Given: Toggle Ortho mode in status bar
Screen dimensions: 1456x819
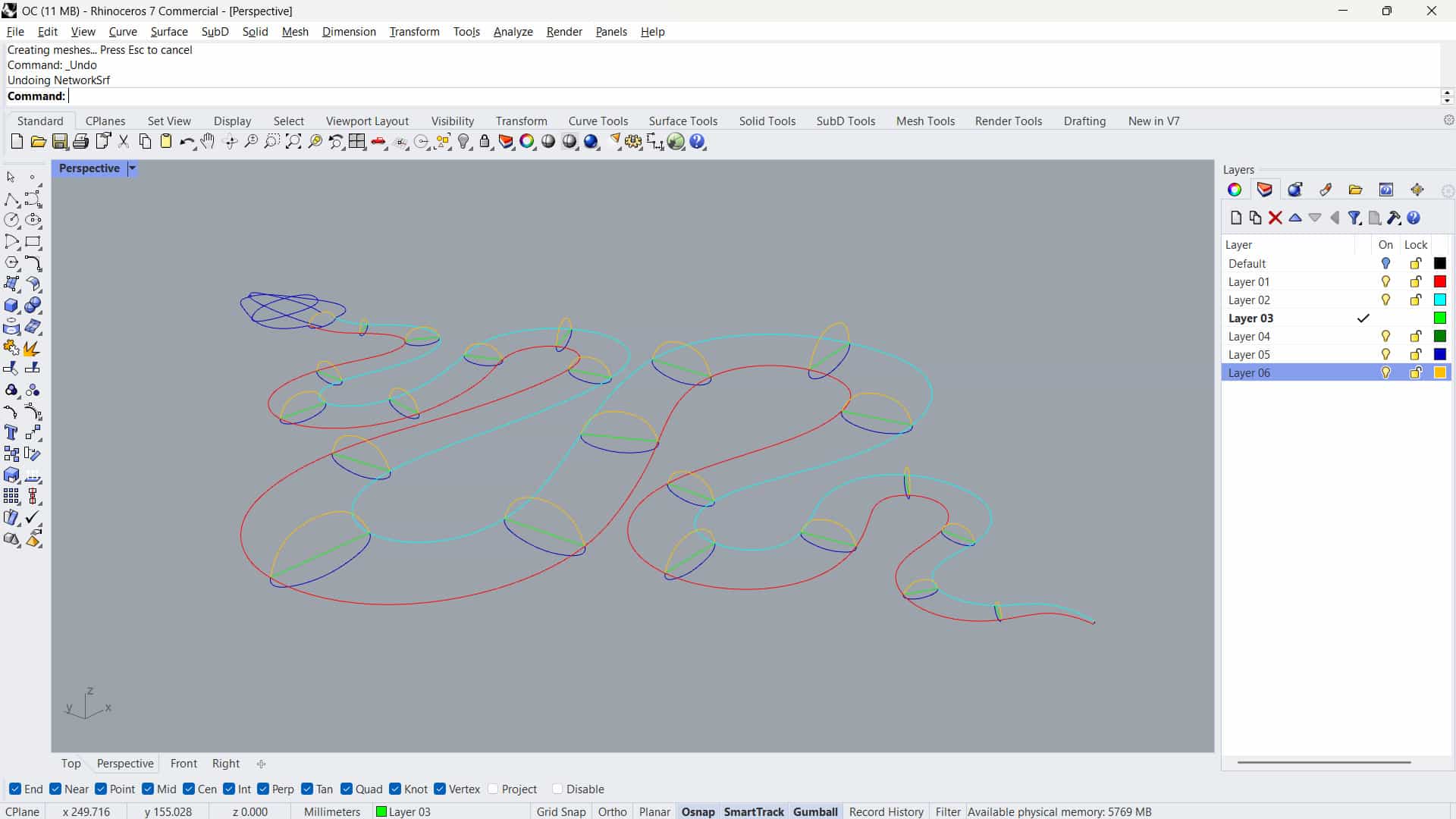Looking at the screenshot, I should [613, 811].
